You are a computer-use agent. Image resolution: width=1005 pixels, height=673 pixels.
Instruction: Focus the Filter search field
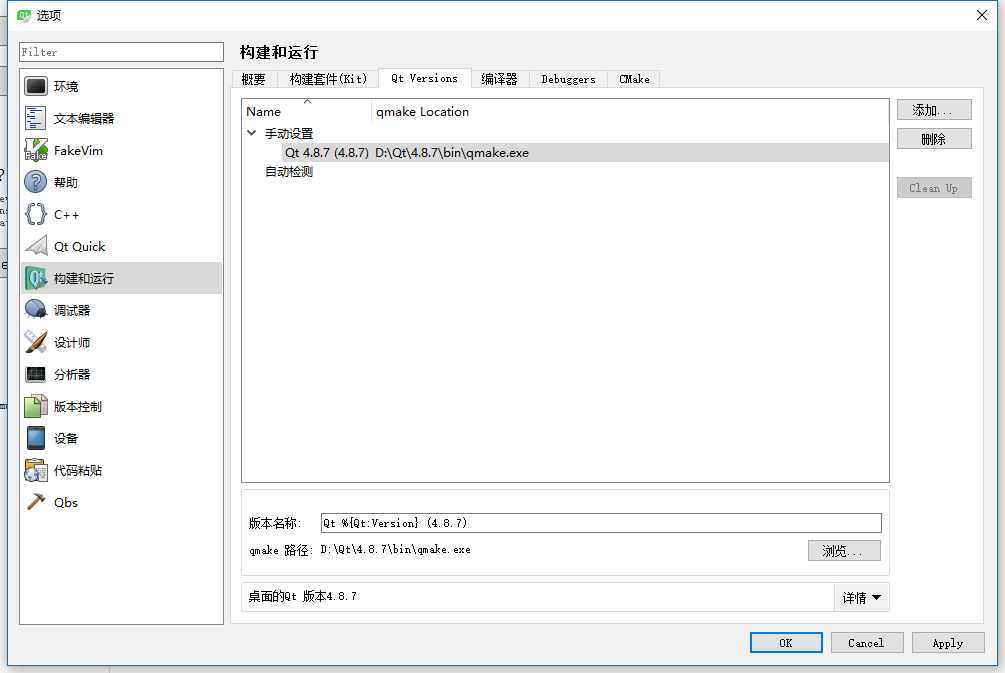[x=121, y=52]
